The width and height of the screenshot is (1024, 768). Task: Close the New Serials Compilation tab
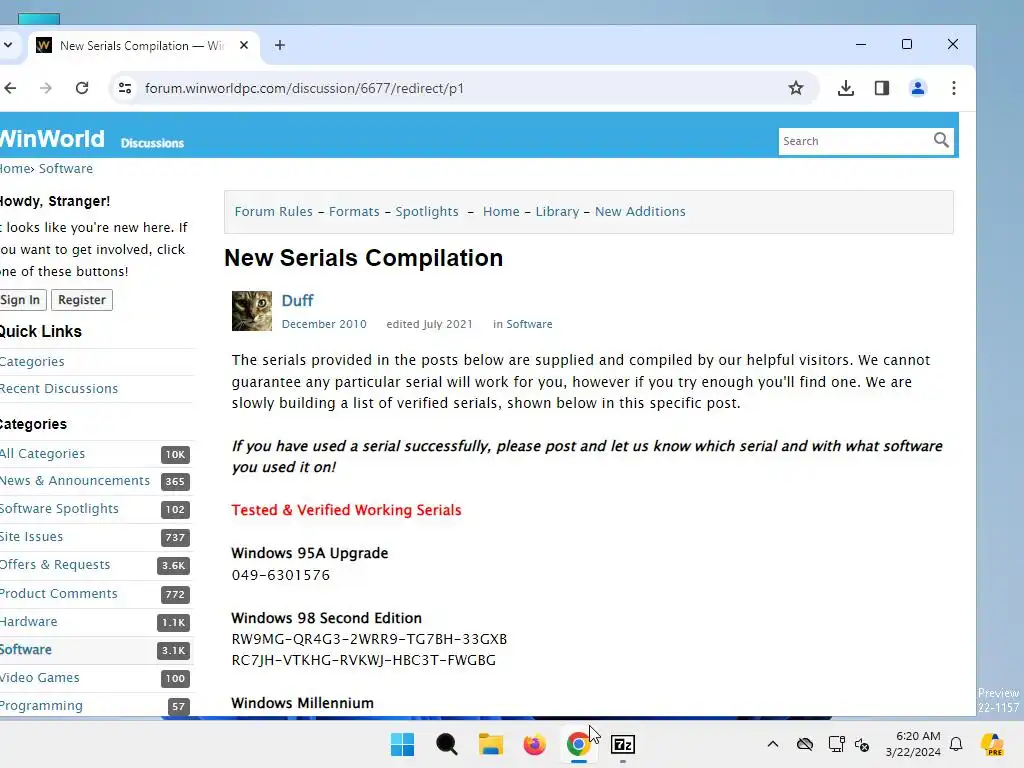(244, 45)
